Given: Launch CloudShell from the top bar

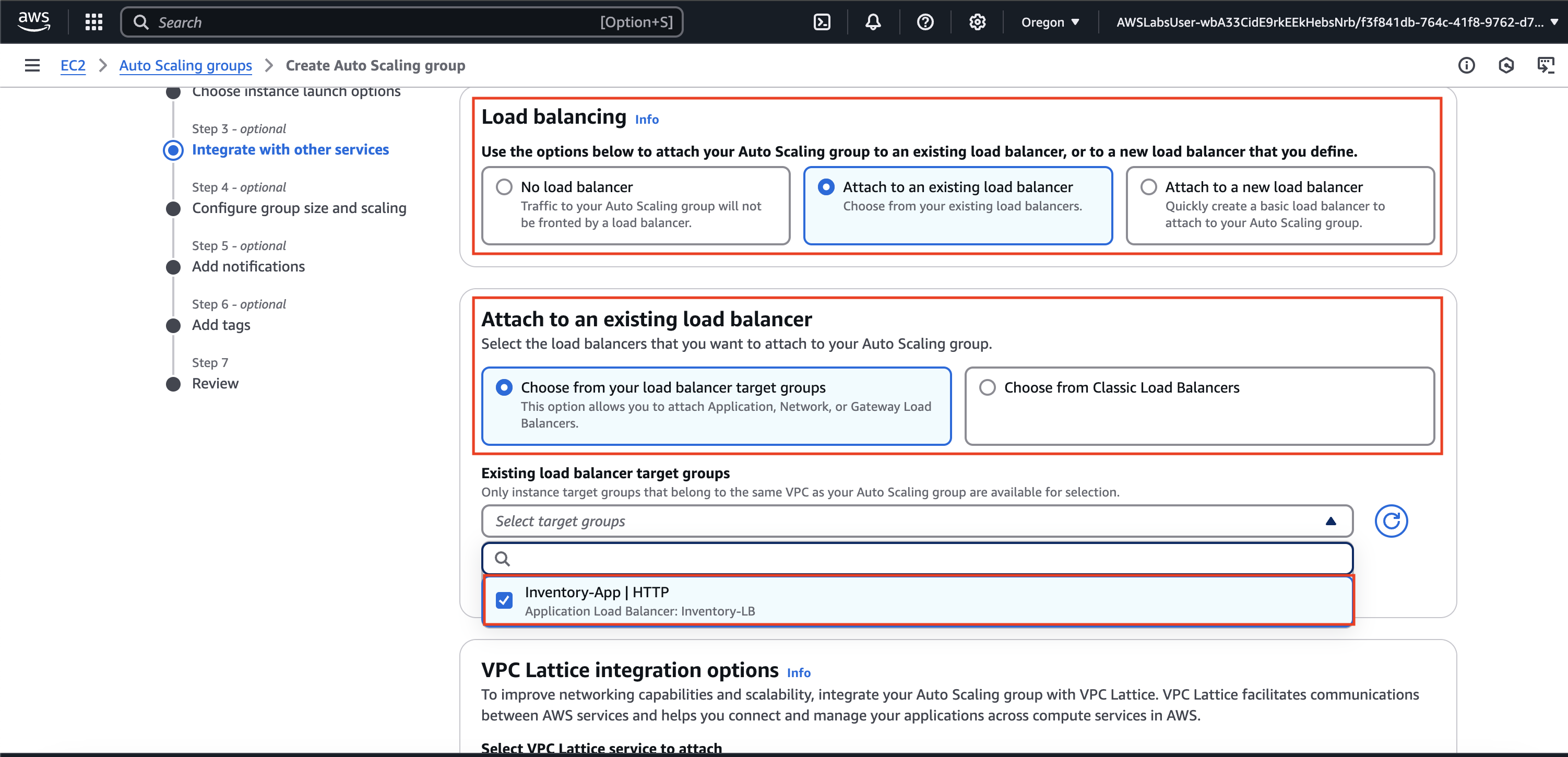Looking at the screenshot, I should click(x=822, y=22).
